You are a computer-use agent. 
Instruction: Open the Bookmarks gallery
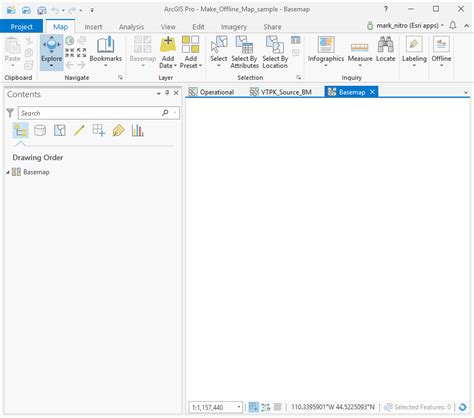point(105,51)
